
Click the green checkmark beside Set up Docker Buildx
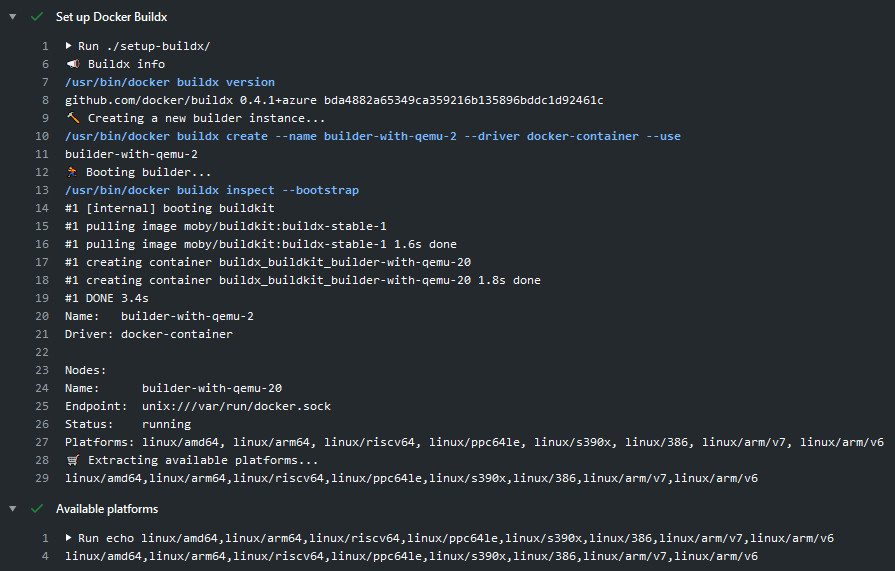(37, 17)
